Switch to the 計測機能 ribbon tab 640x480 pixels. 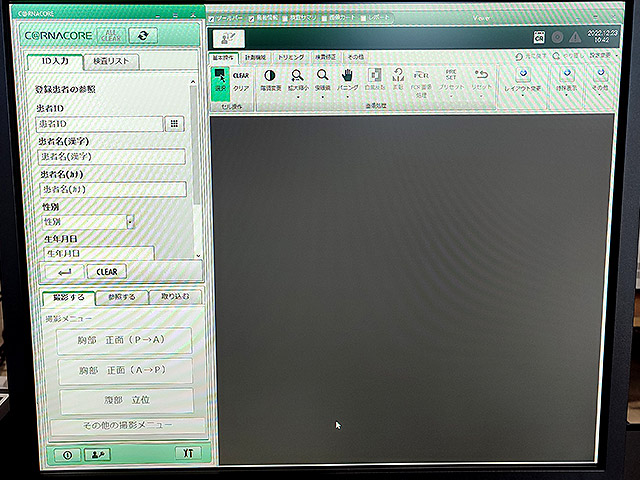(256, 58)
